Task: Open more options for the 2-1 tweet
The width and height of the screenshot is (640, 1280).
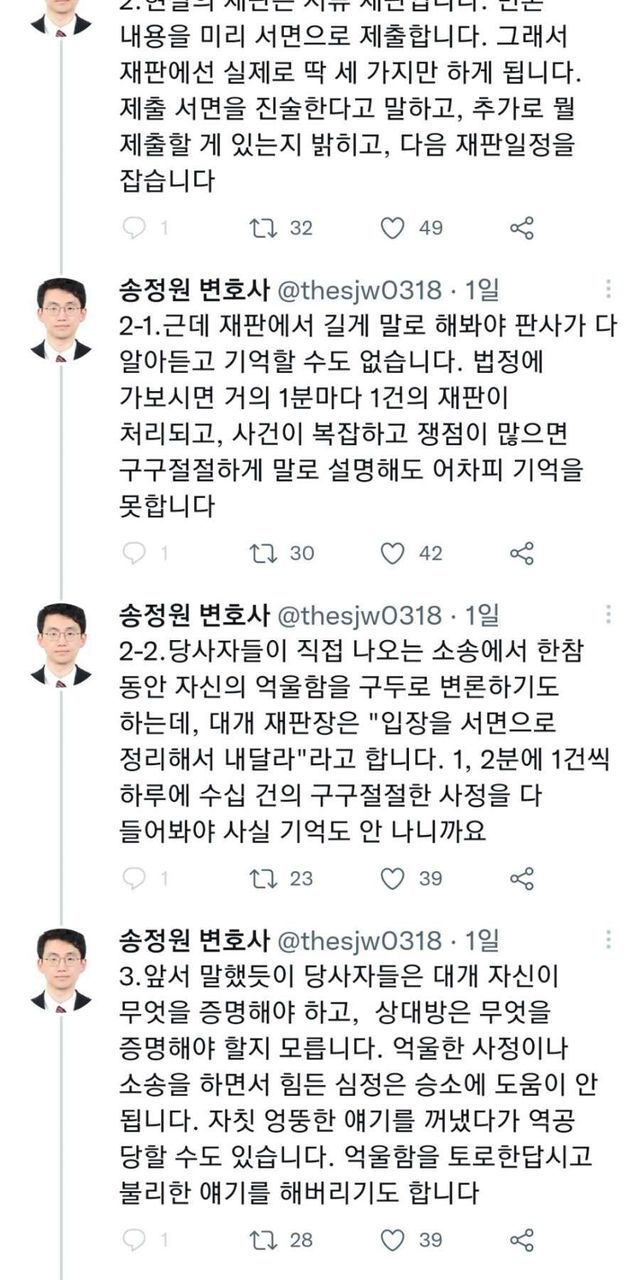Action: click(x=609, y=290)
